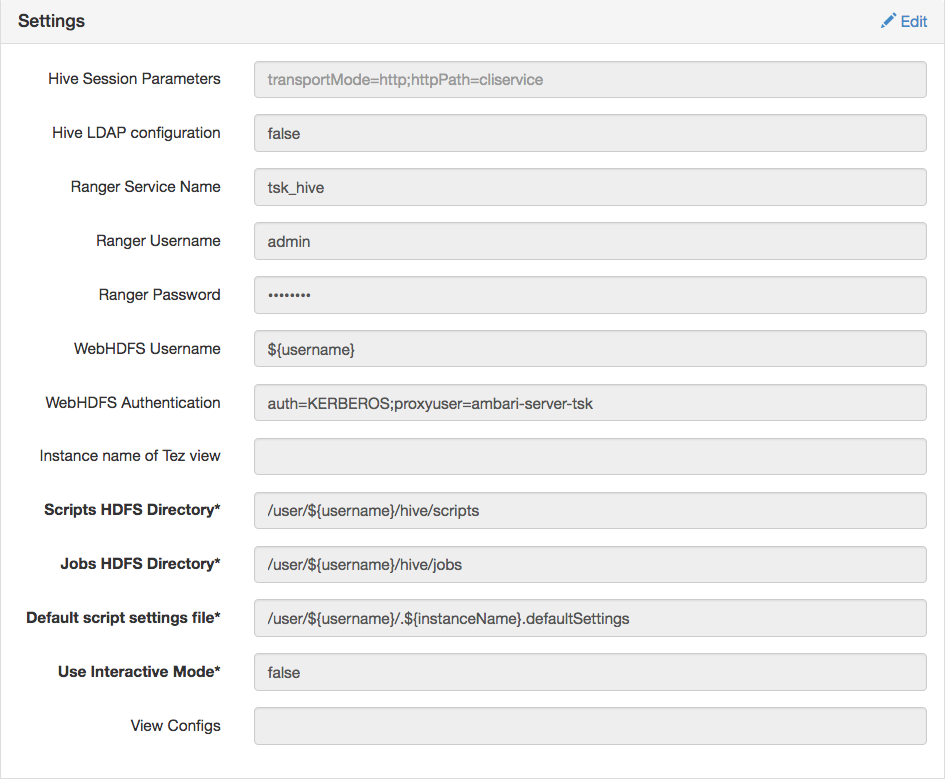The height and width of the screenshot is (780, 946).
Task: Select the Hive LDAP configuration field
Action: (590, 132)
